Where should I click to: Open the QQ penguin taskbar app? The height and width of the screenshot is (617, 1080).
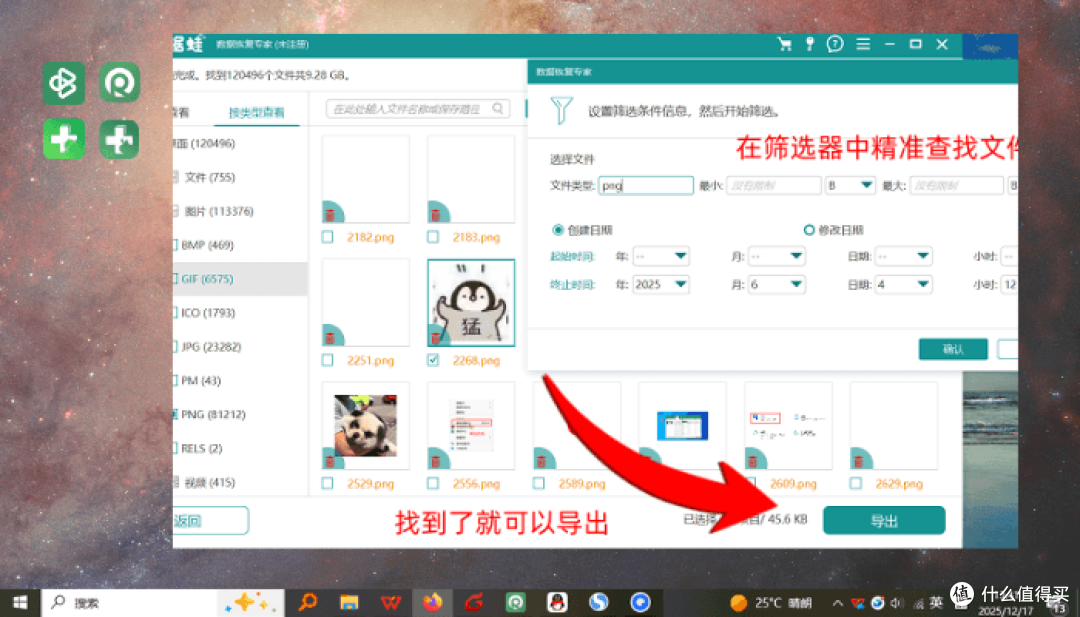[x=557, y=603]
